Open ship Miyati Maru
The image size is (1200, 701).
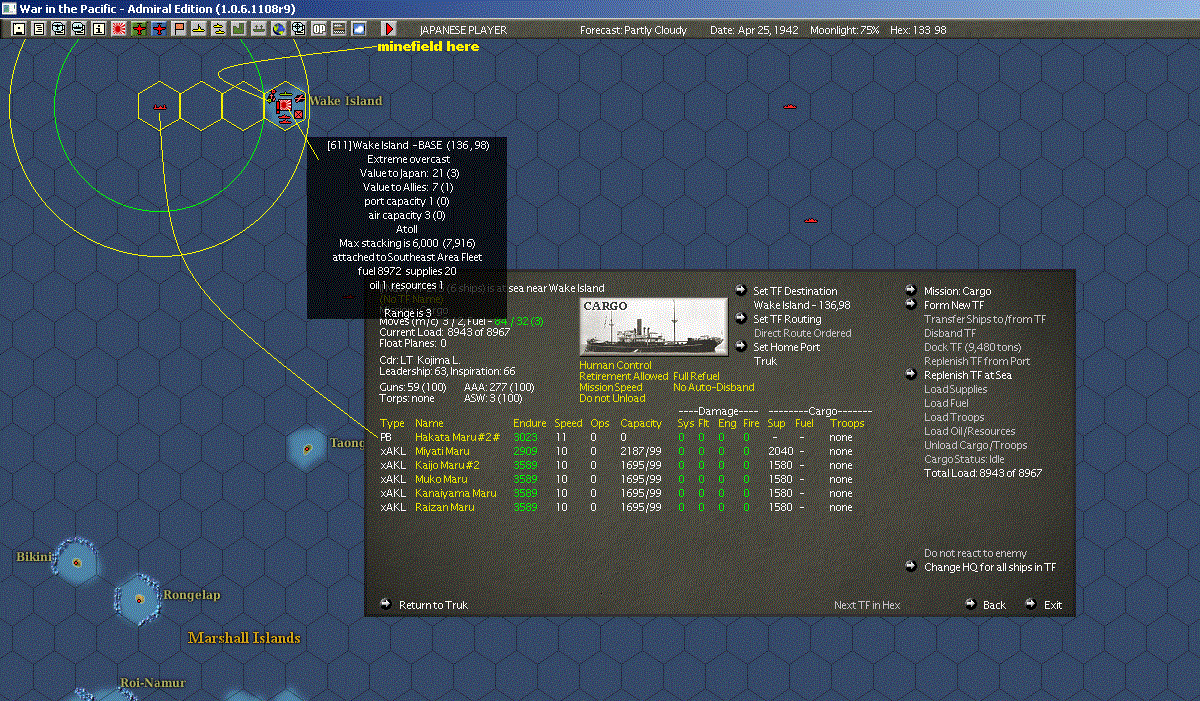(441, 451)
